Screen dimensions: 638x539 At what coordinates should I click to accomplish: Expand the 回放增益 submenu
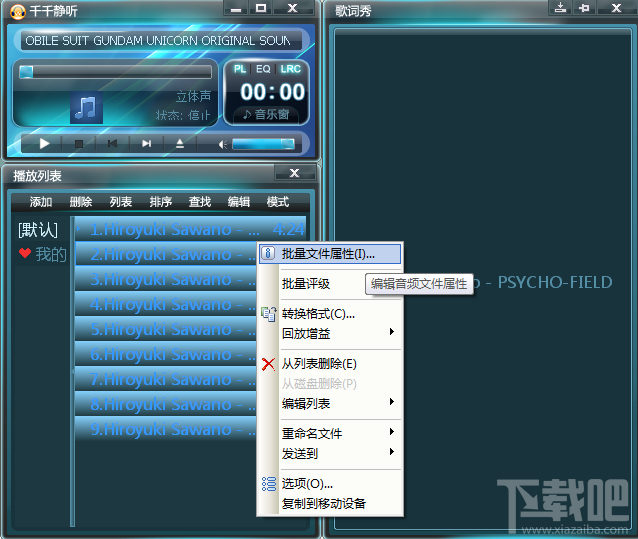(330, 334)
